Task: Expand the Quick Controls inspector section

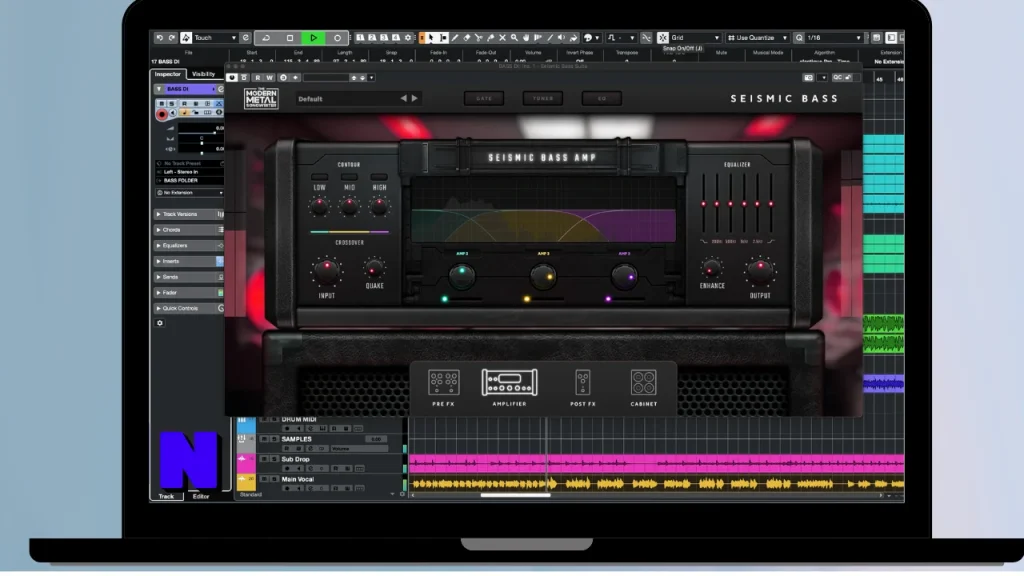Action: [189, 308]
